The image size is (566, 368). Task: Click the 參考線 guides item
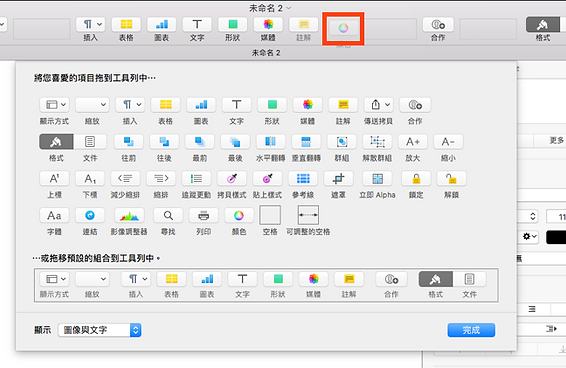tap(303, 179)
